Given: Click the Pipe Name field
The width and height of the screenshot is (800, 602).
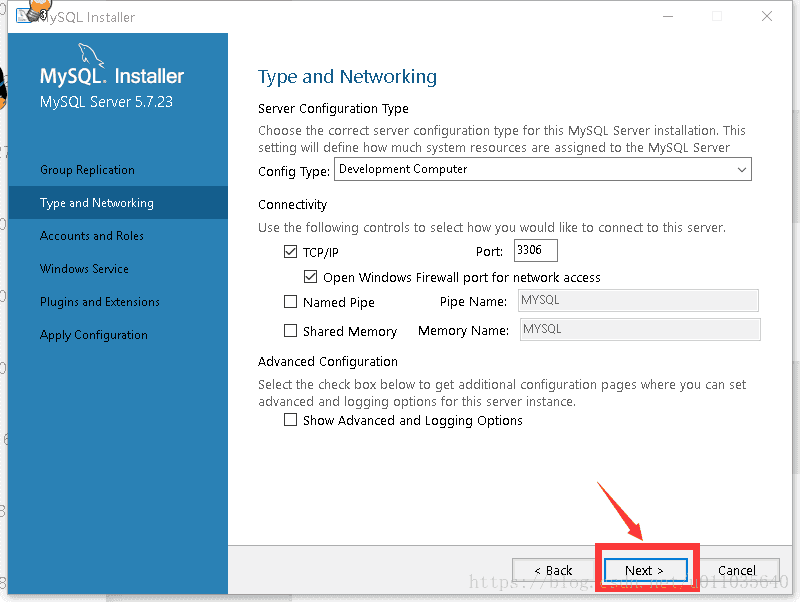Looking at the screenshot, I should (x=638, y=300).
